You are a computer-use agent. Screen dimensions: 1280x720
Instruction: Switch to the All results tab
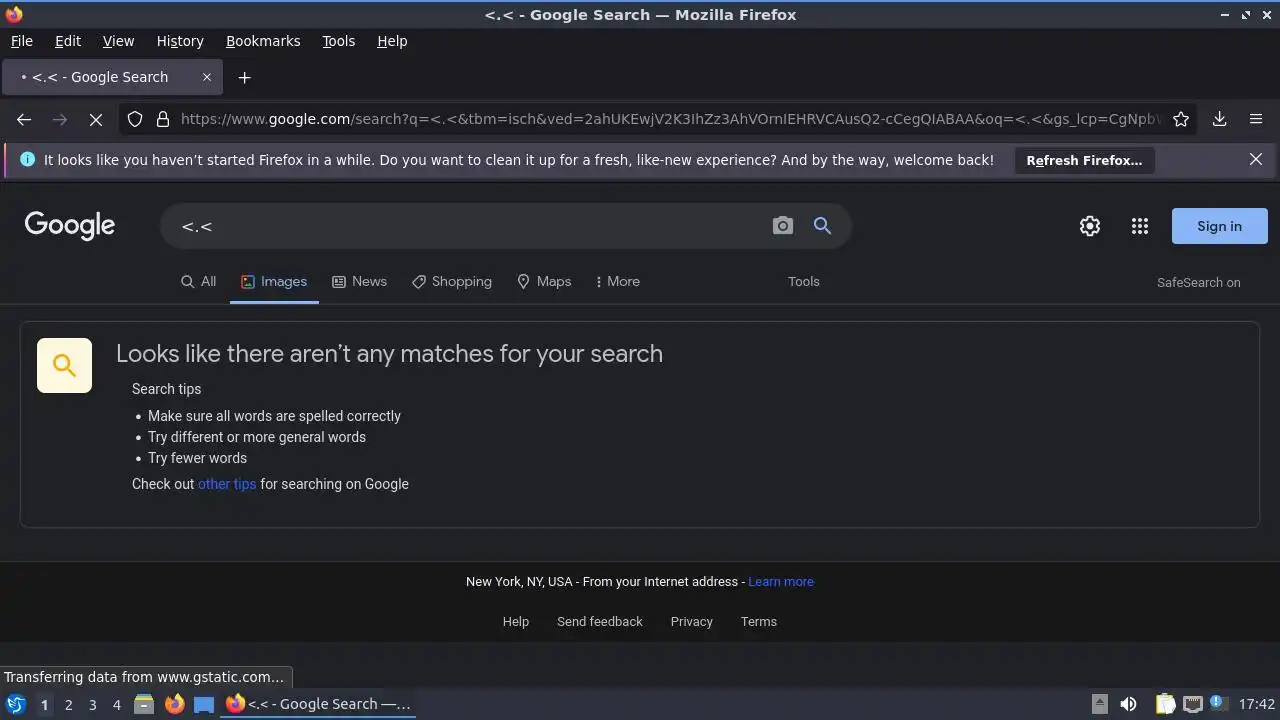click(x=198, y=281)
